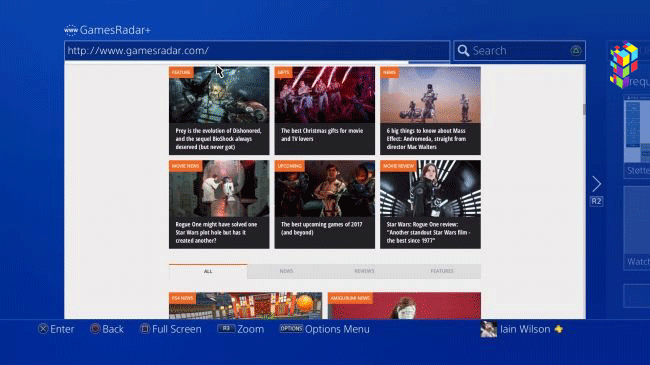Click the R3 Zoom icon

226,328
